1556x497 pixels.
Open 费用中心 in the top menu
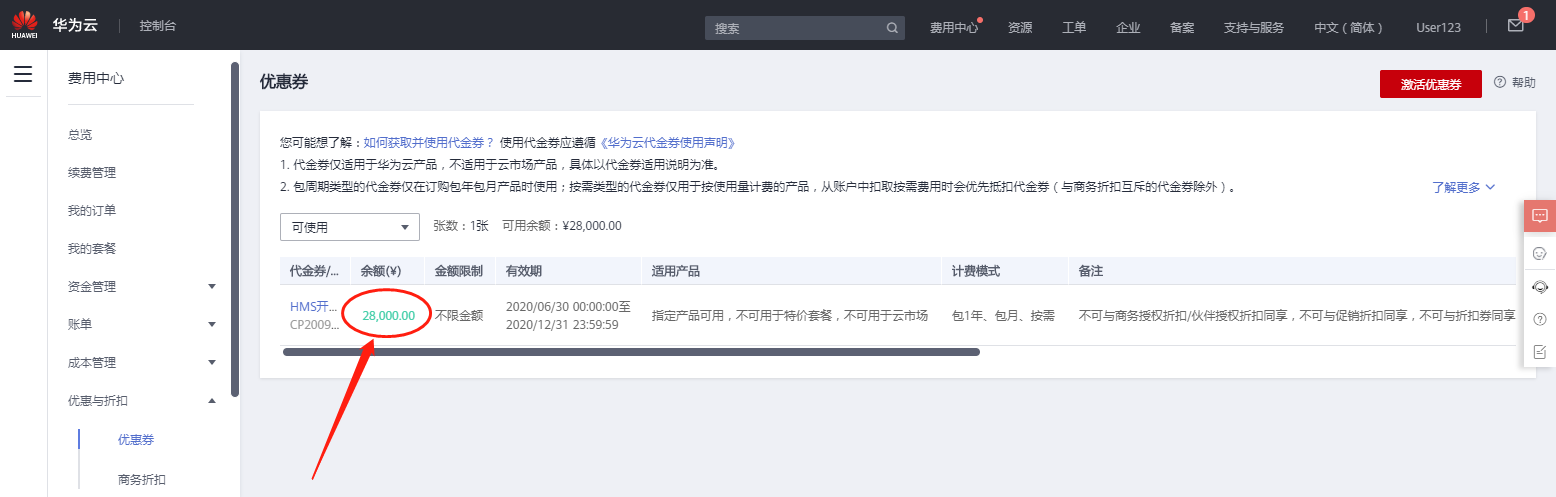click(953, 28)
